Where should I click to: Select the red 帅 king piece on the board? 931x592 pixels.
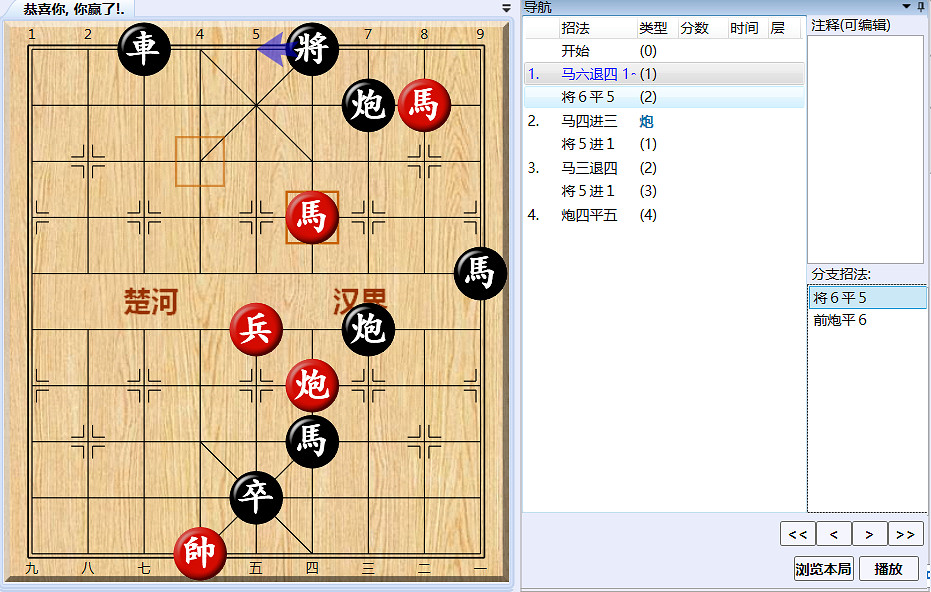(200, 554)
